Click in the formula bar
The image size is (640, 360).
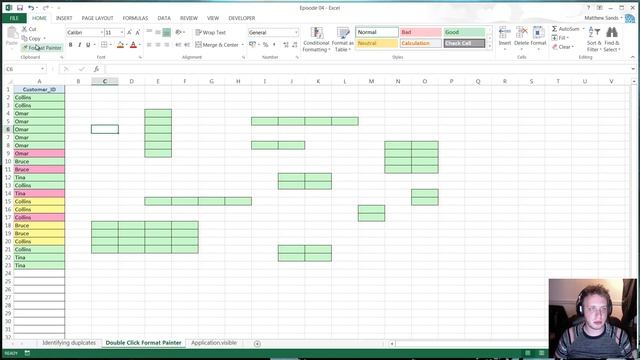(367, 69)
